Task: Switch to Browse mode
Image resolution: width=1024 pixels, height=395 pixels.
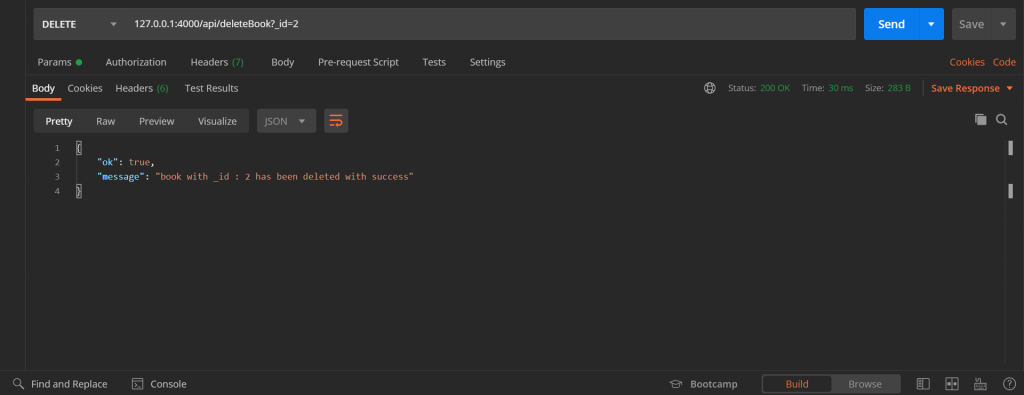Action: click(865, 384)
